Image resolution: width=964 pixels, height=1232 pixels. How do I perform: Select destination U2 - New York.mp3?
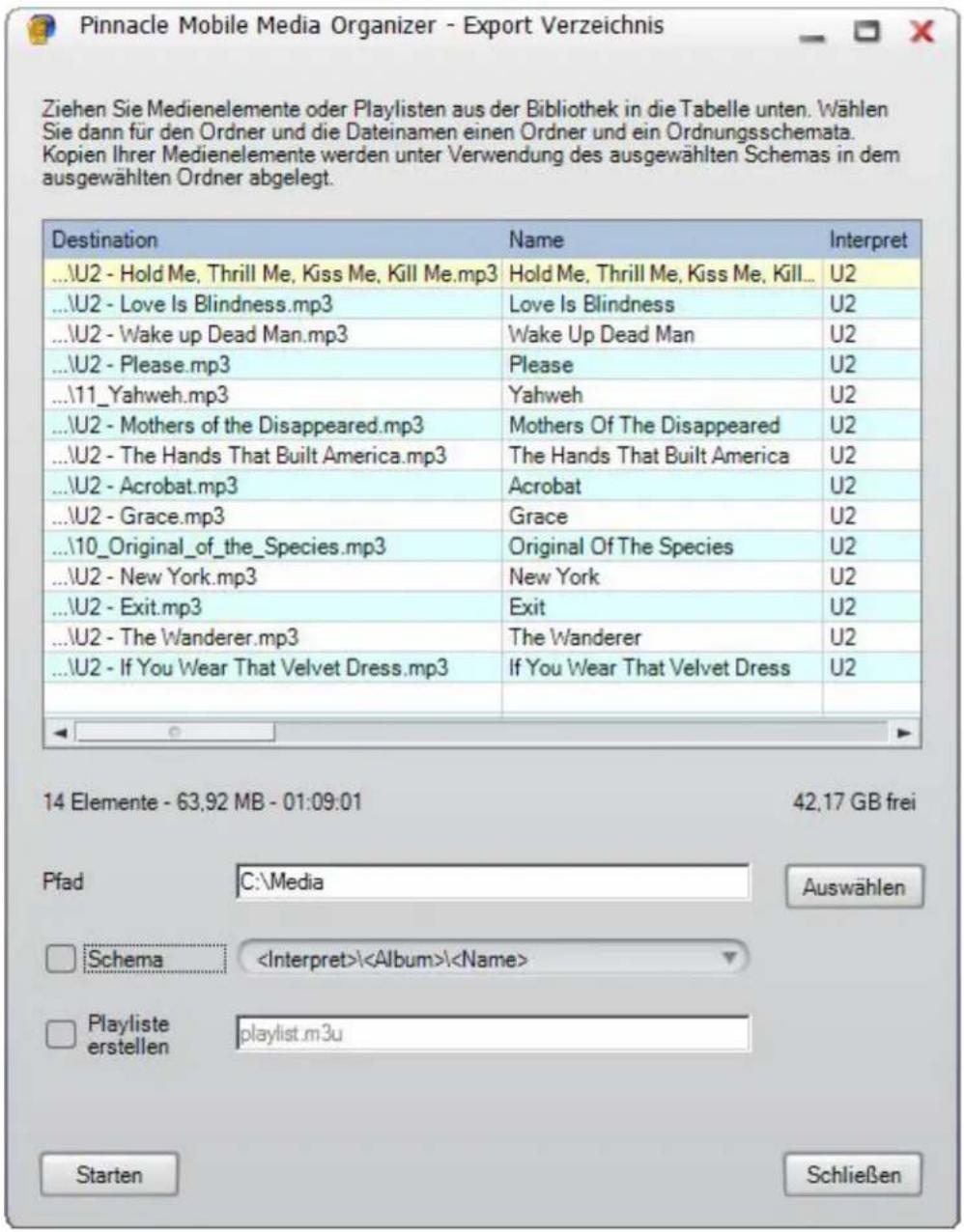273,577
